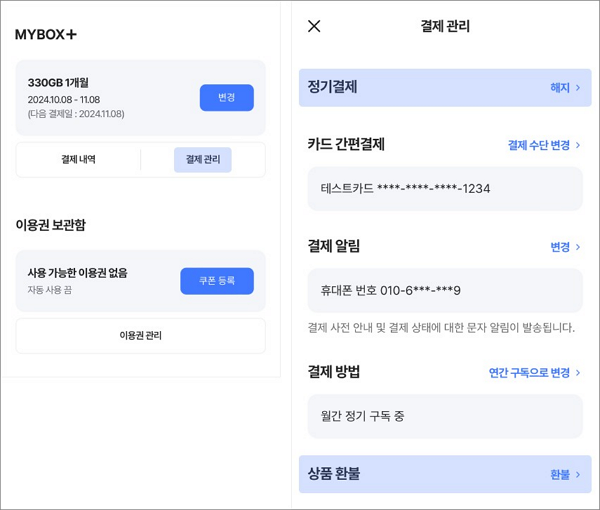Click the 쿠폰 등록 button
This screenshot has height=510, width=600.
click(217, 281)
